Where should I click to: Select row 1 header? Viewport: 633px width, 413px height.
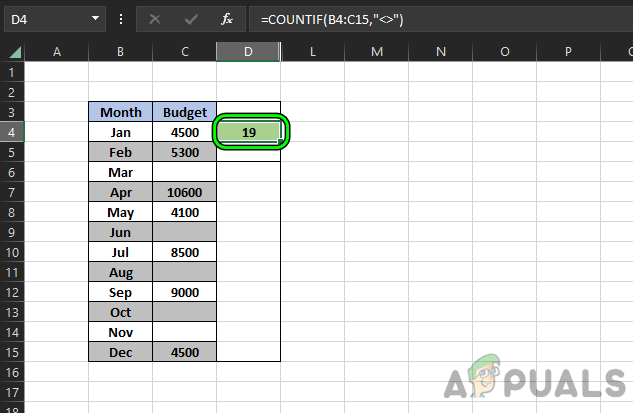point(12,72)
